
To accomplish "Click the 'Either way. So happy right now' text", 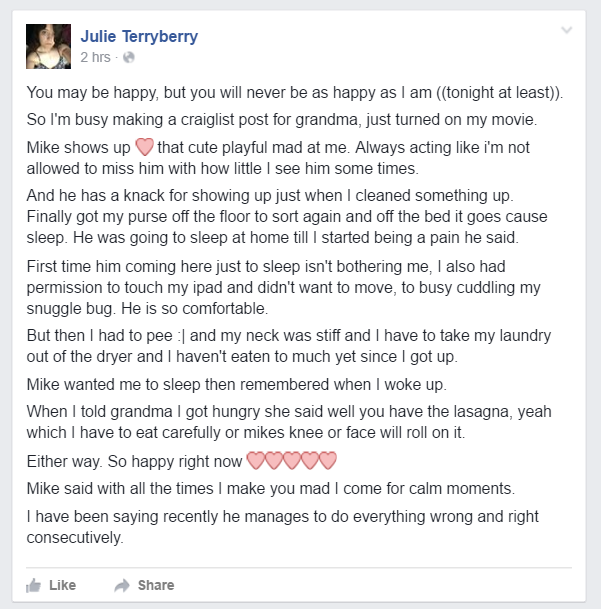I will click(134, 461).
